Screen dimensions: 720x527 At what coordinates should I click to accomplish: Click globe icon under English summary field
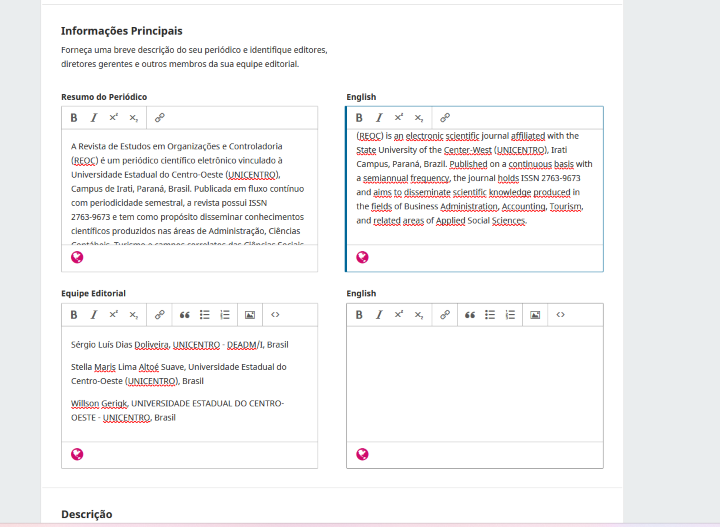(362, 258)
